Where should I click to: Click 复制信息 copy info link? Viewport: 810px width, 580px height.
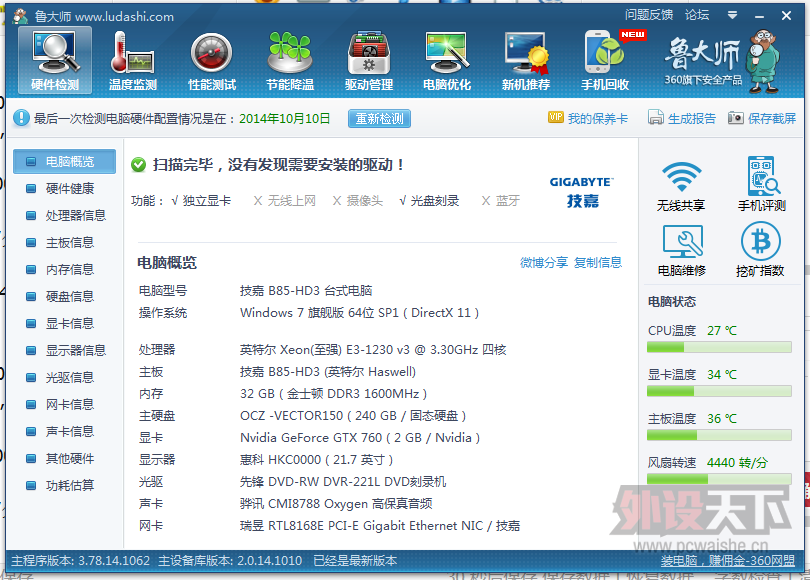[x=598, y=262]
